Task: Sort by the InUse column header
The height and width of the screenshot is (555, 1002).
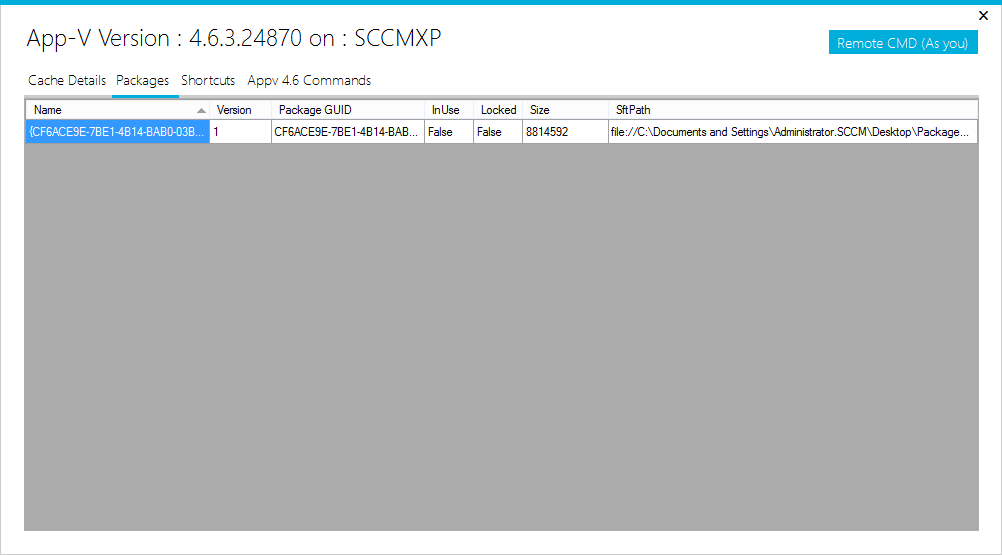Action: pyautogui.click(x=449, y=110)
